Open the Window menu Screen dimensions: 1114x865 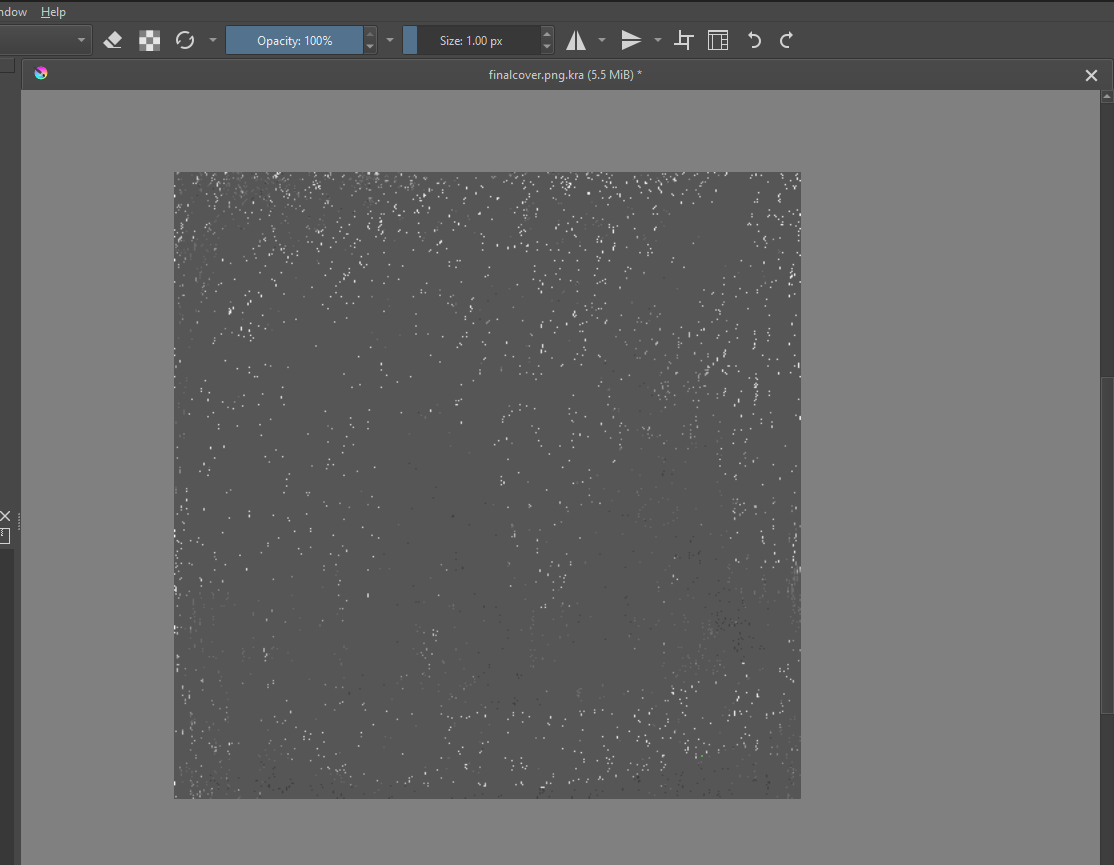click(13, 11)
